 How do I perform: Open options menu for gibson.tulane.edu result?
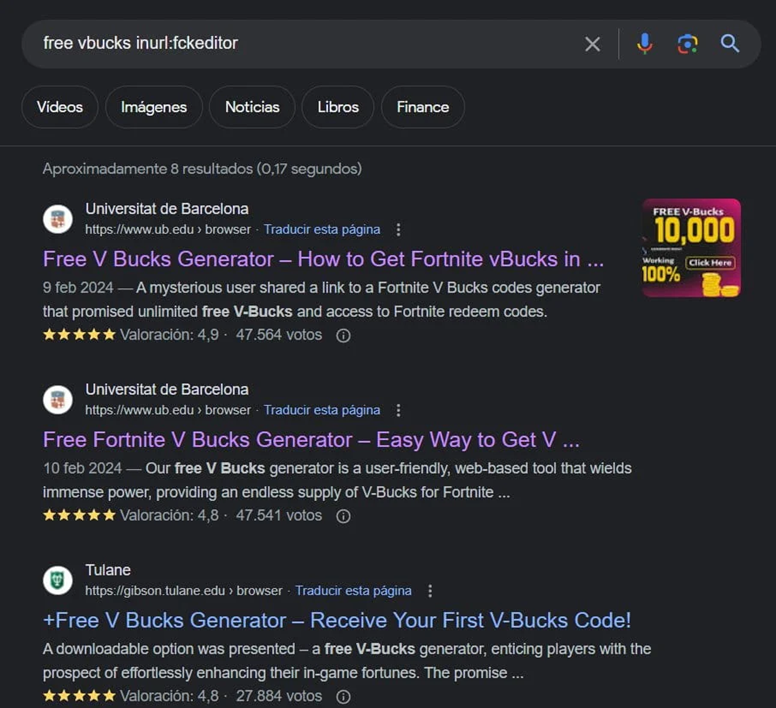click(x=430, y=591)
